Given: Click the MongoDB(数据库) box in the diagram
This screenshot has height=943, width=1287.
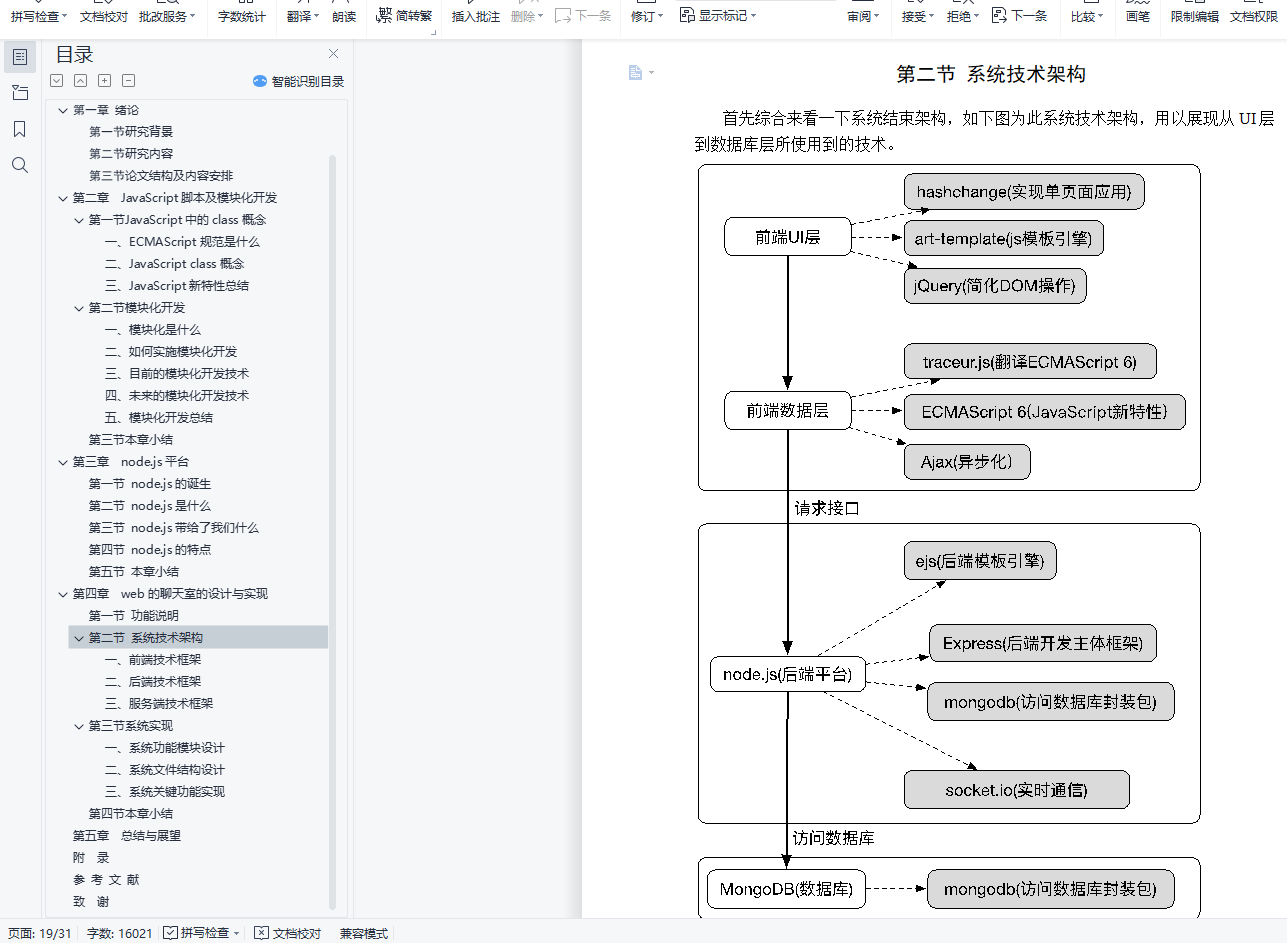Looking at the screenshot, I should [787, 889].
